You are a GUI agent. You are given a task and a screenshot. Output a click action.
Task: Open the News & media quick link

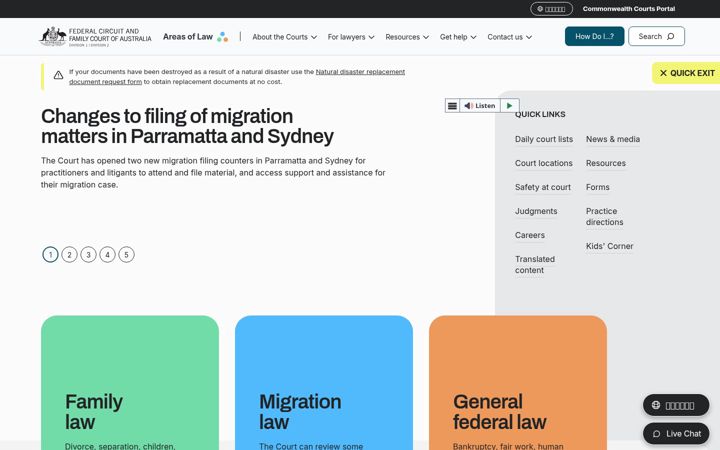613,139
